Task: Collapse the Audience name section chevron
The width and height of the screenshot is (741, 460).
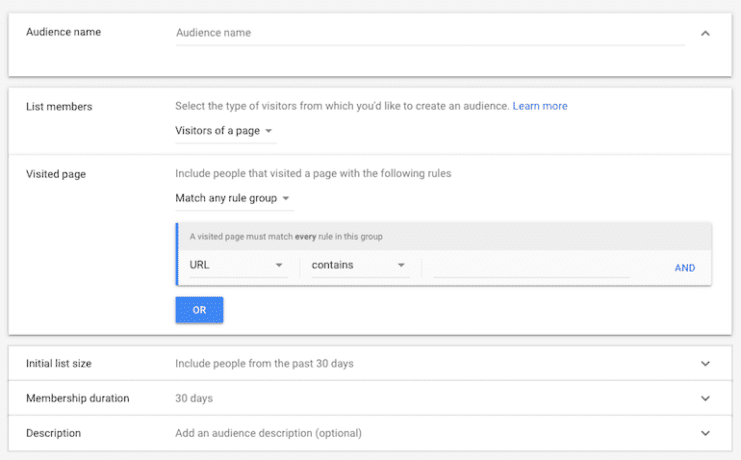Action: click(x=705, y=33)
